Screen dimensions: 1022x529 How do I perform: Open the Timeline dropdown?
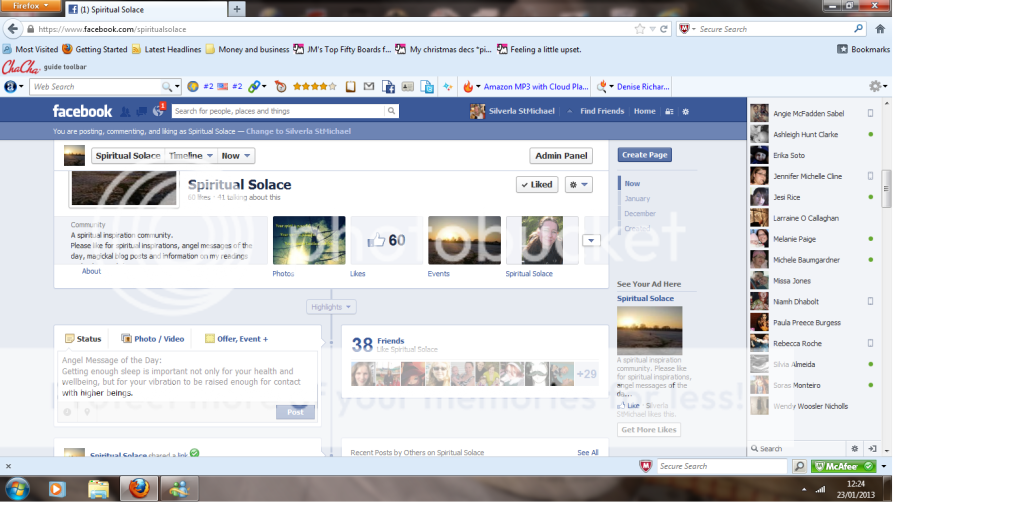pyautogui.click(x=190, y=156)
